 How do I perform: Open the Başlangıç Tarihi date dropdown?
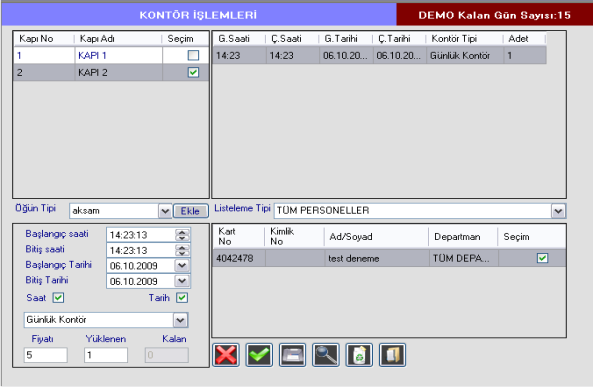coord(182,266)
